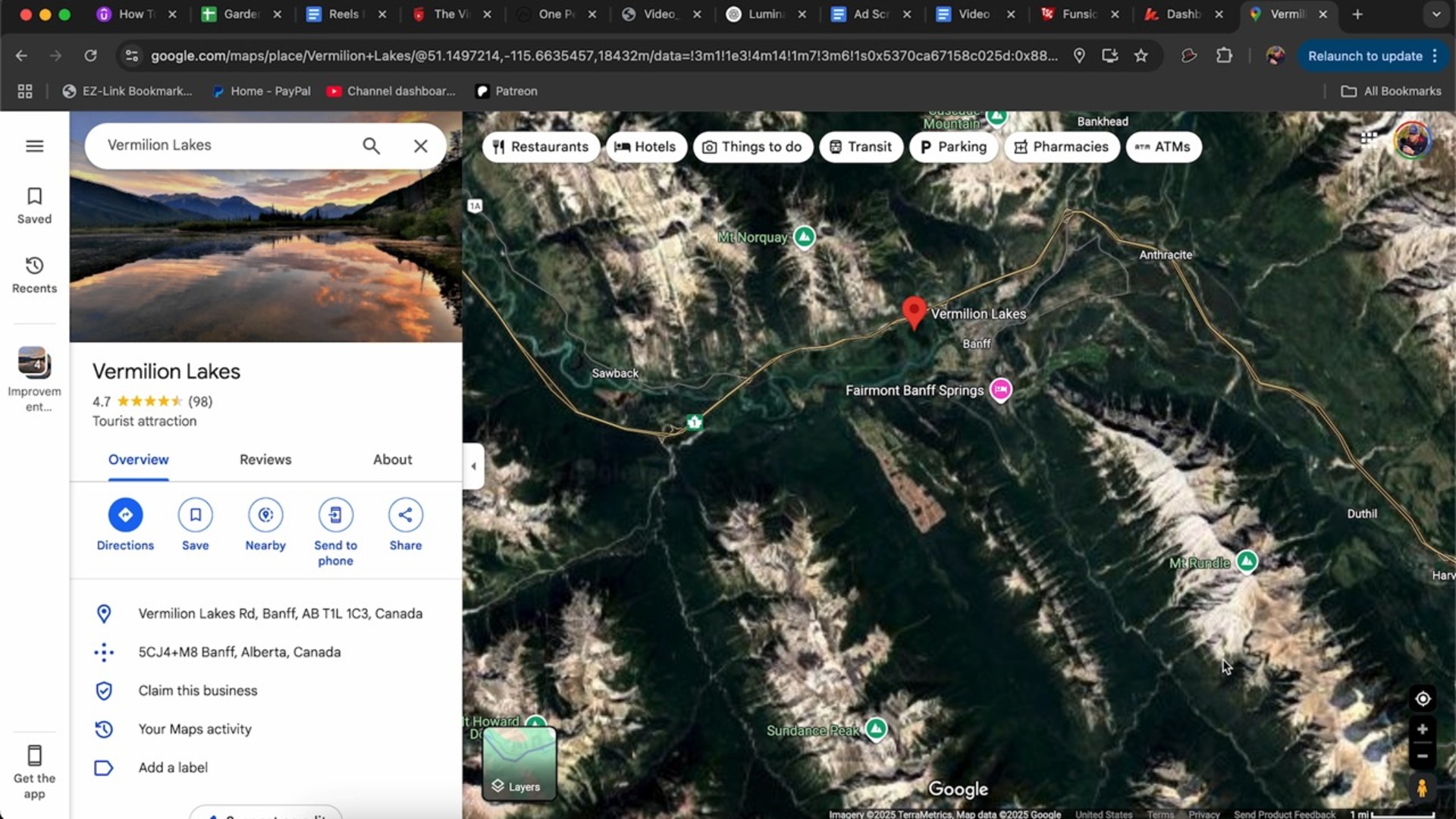Filter map by Things to do
The image size is (1456, 819).
pyautogui.click(x=752, y=147)
